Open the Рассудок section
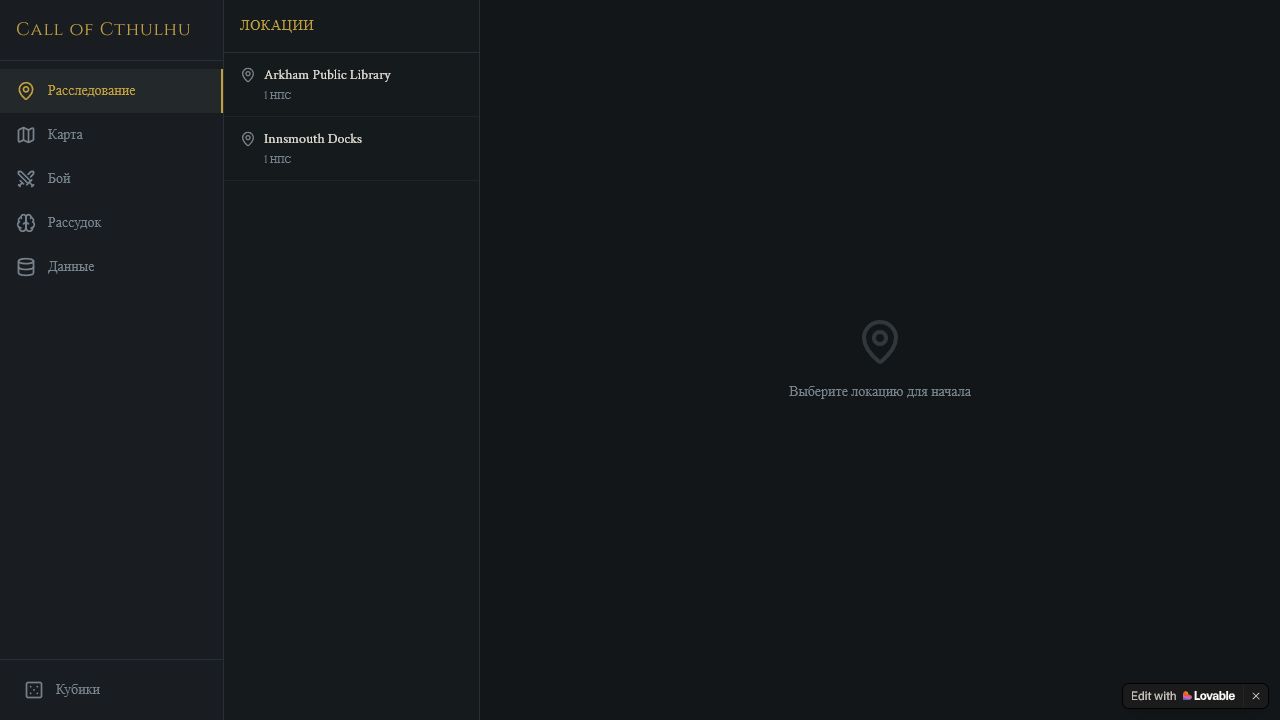The height and width of the screenshot is (720, 1280). click(x=111, y=223)
